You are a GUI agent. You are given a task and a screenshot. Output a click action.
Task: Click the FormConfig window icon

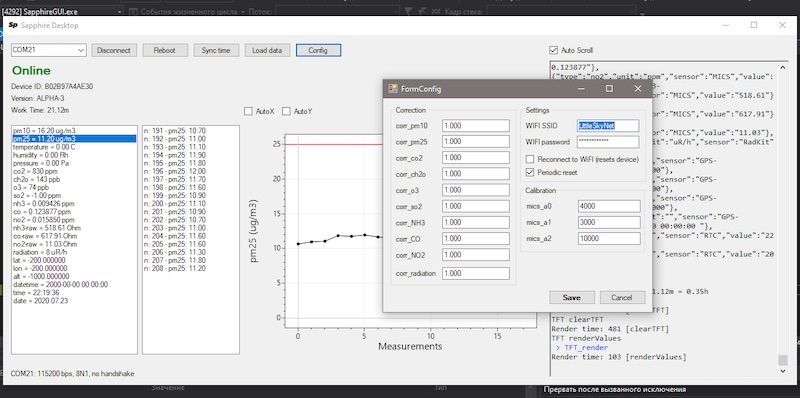[392, 89]
